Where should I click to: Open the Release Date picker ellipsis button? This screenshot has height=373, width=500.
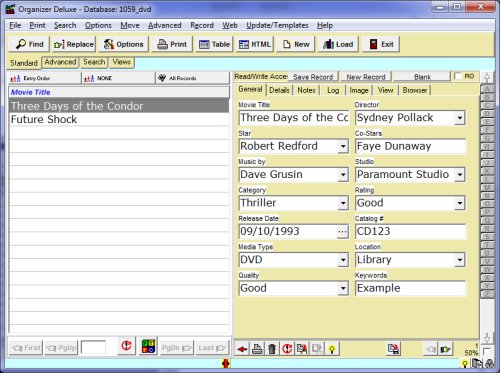coord(342,231)
